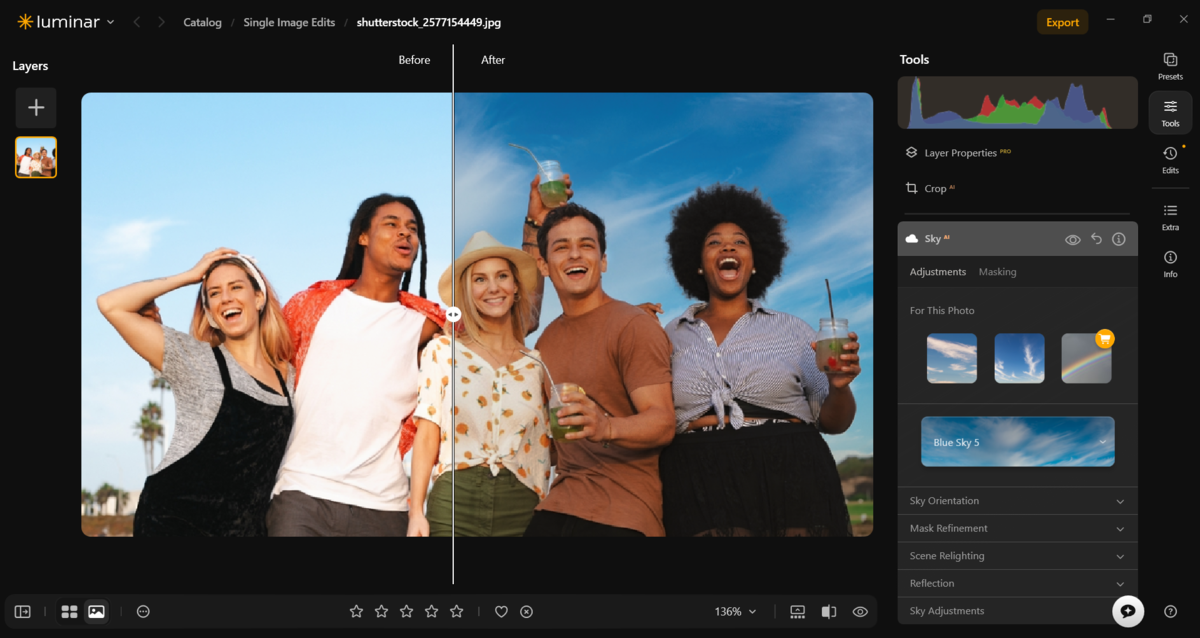This screenshot has width=1200, height=638.
Task: Click the Export button
Action: point(1062,22)
